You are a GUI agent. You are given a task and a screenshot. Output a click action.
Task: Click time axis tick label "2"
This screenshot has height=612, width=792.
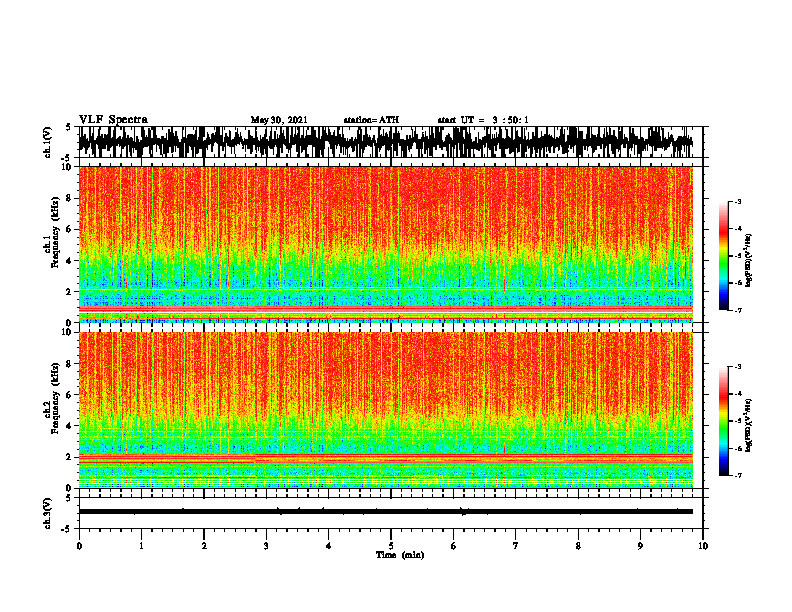[204, 546]
